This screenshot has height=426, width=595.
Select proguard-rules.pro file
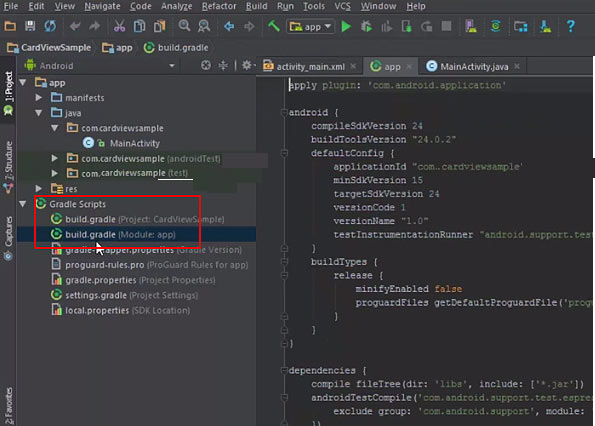[x=150, y=265]
